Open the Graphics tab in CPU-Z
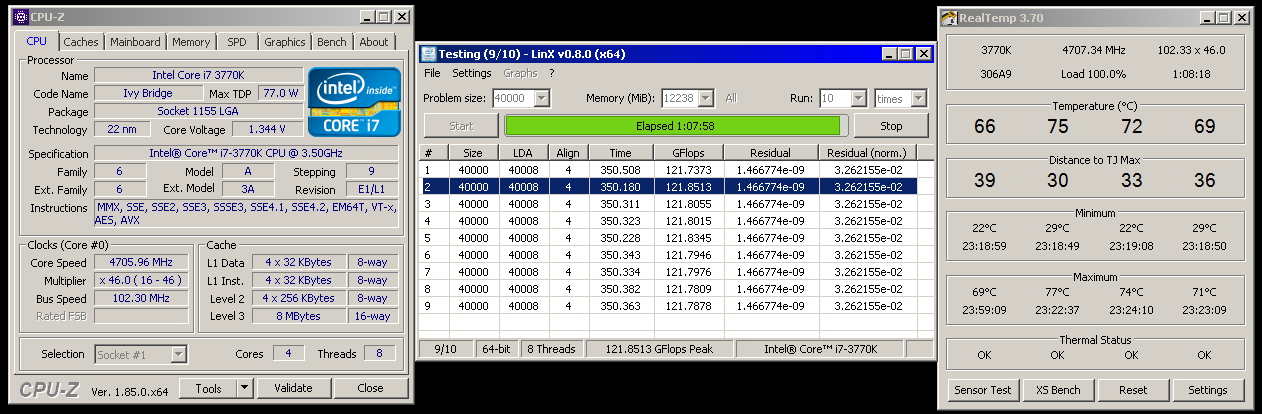The image size is (1262, 414). pos(285,42)
